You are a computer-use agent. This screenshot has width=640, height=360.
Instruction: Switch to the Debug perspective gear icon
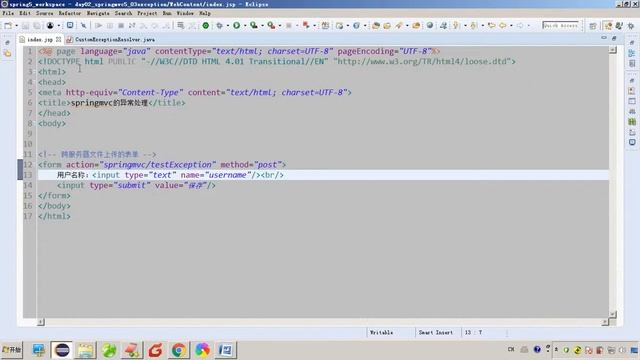tap(631, 26)
